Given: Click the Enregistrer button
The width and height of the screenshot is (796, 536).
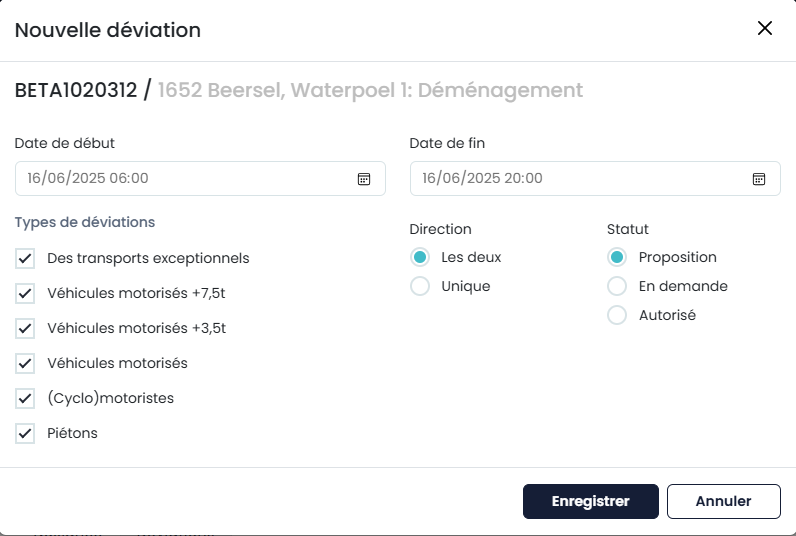Looking at the screenshot, I should [591, 501].
